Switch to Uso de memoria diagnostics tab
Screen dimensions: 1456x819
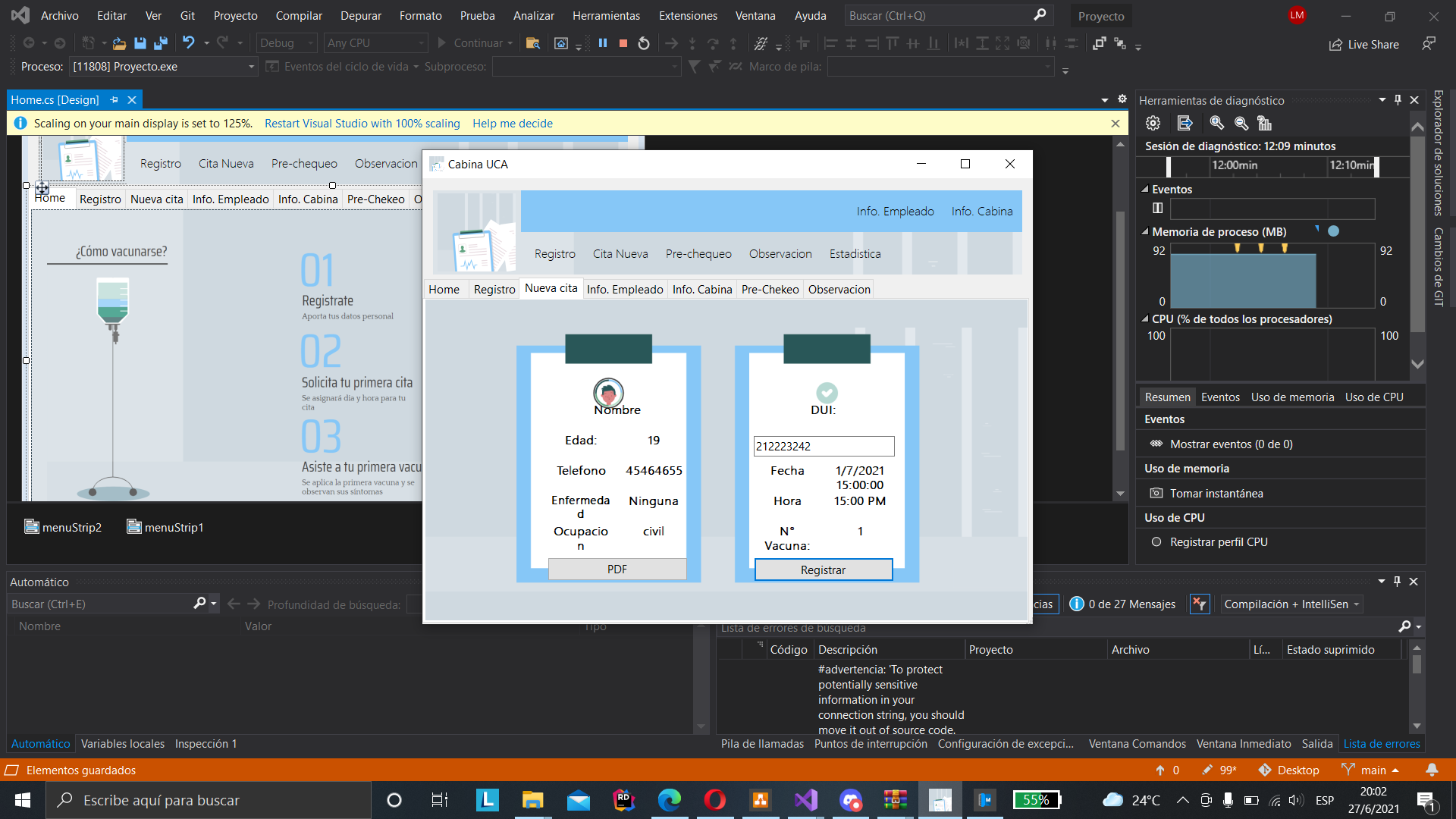point(1292,397)
